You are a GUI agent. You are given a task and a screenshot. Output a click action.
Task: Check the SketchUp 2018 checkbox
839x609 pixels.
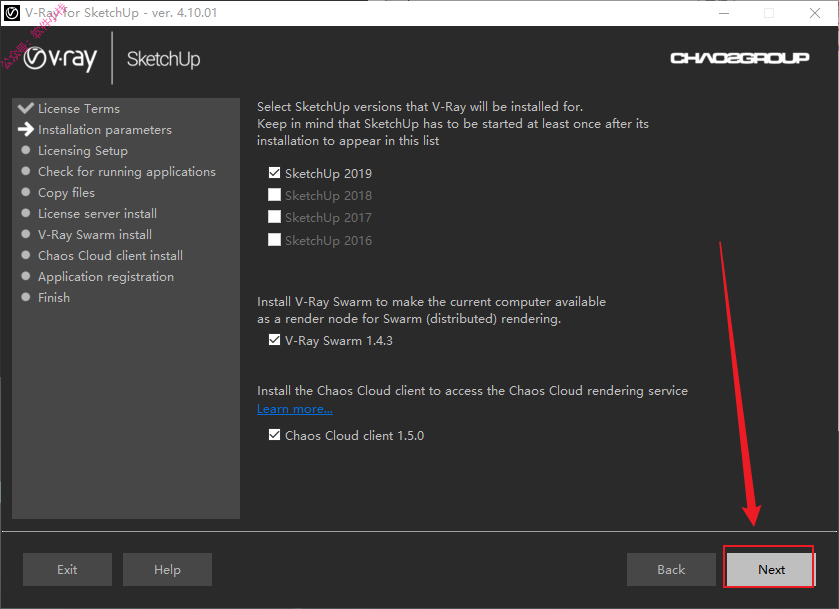(274, 194)
